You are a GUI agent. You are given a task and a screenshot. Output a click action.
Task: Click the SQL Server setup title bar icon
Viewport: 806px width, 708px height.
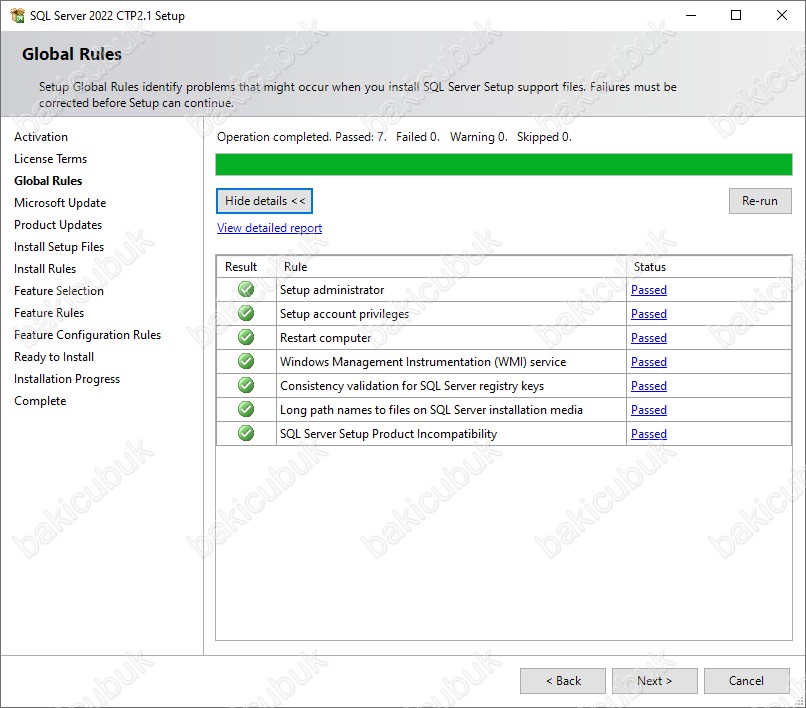coord(17,15)
